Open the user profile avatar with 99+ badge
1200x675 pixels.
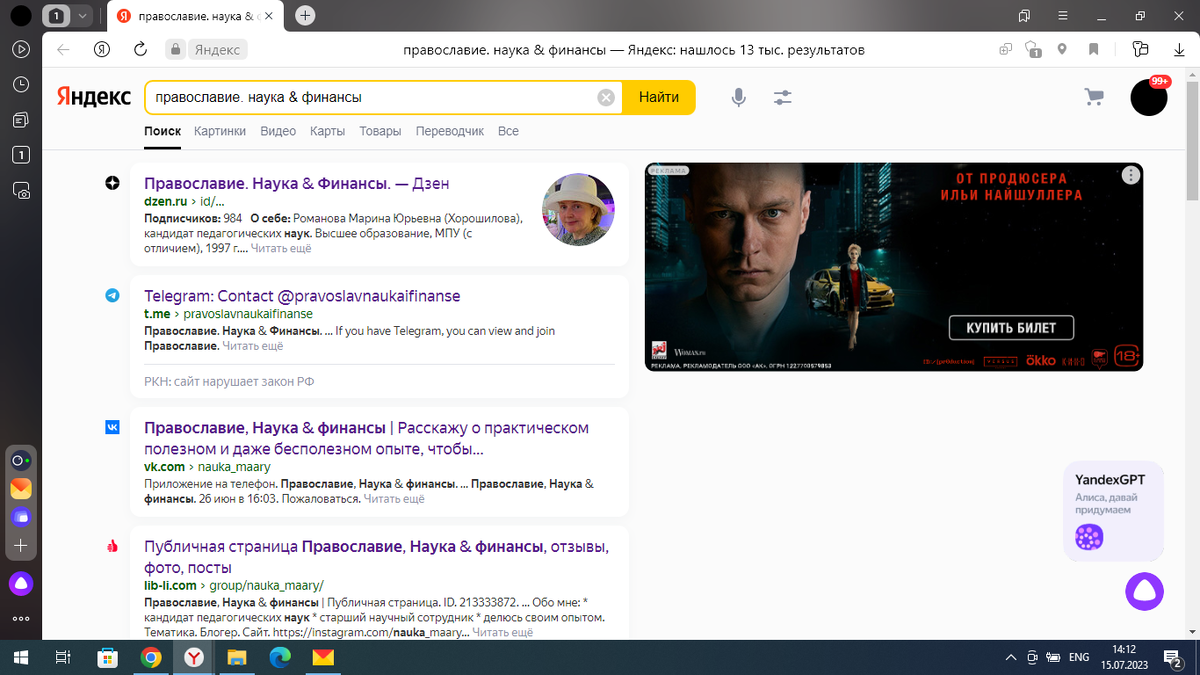tap(1149, 97)
